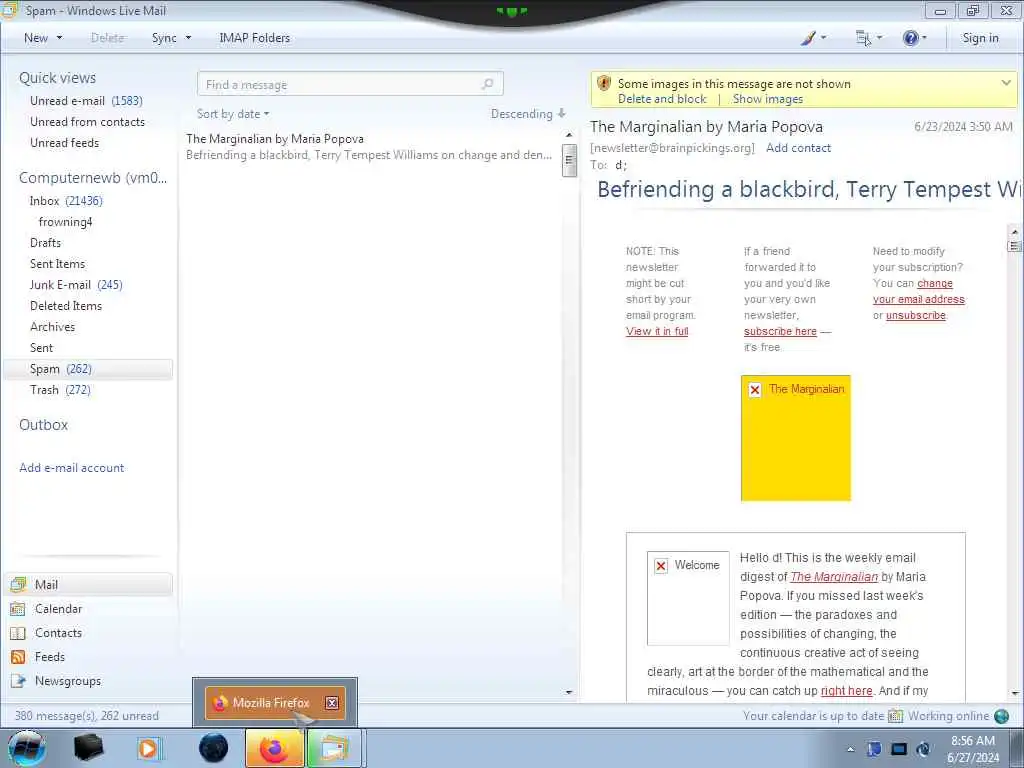Click the blue flag tray icon
This screenshot has width=1024, height=768.
[874, 749]
